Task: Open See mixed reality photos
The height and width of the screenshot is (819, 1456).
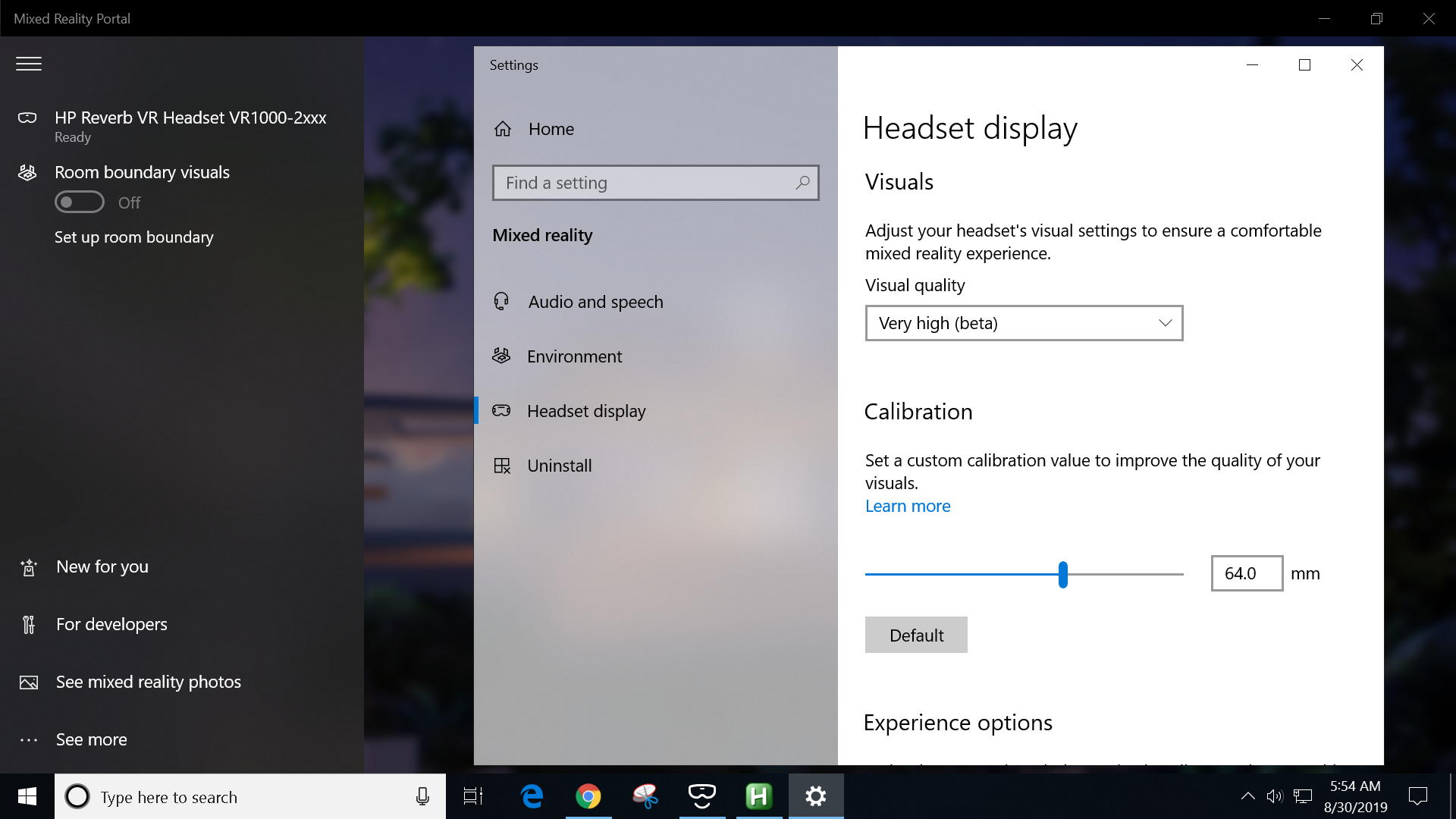Action: click(148, 682)
